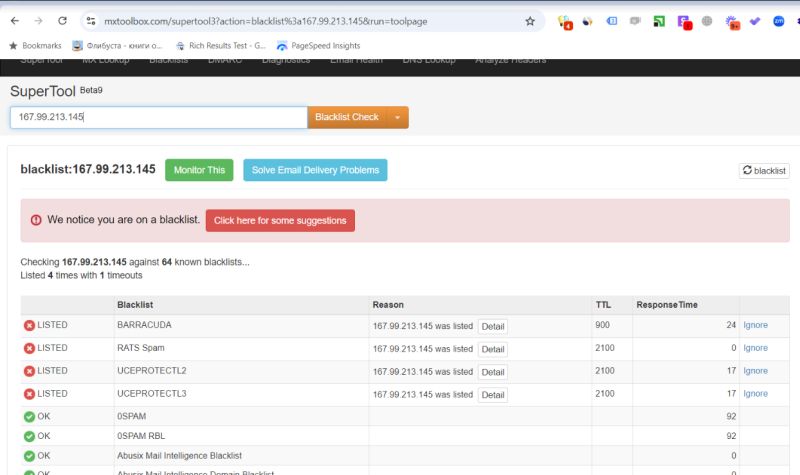This screenshot has width=800, height=475.
Task: Click the blacklist:167.99.213.145 heading
Action: coord(88,169)
